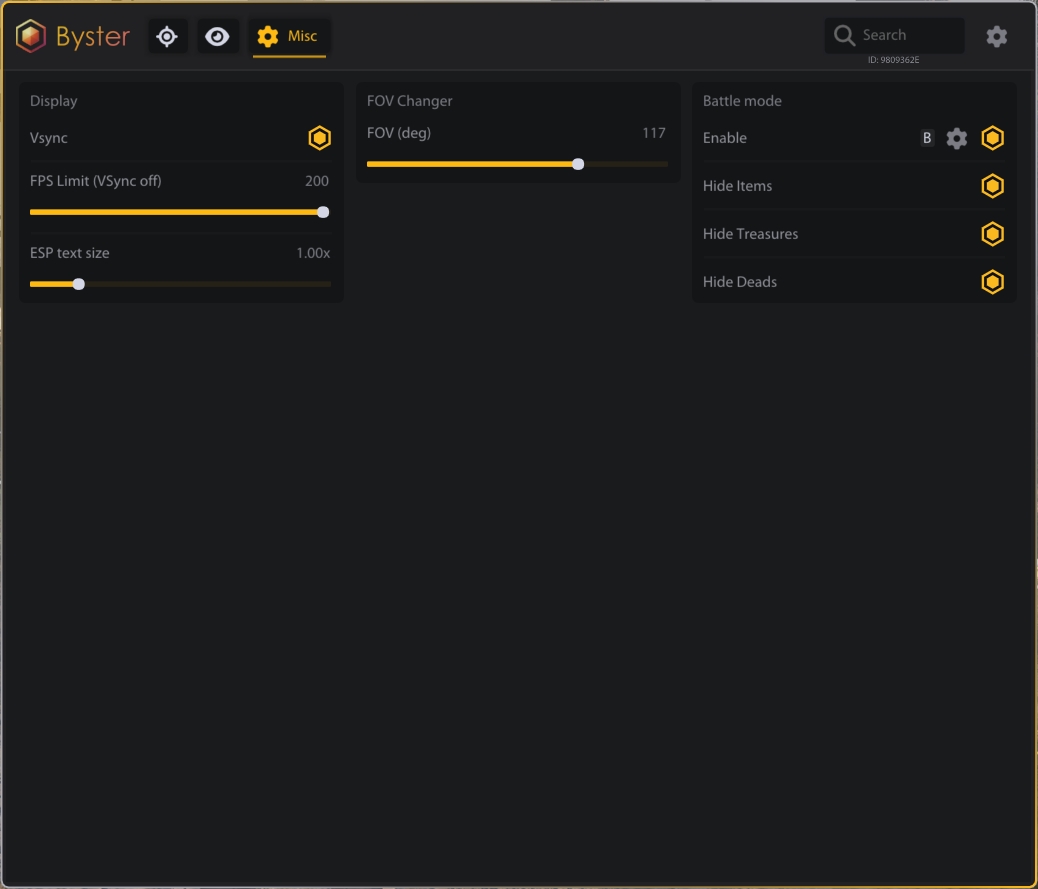Toggle Battle mode Enable switch
The width and height of the screenshot is (1038, 889).
(x=992, y=138)
